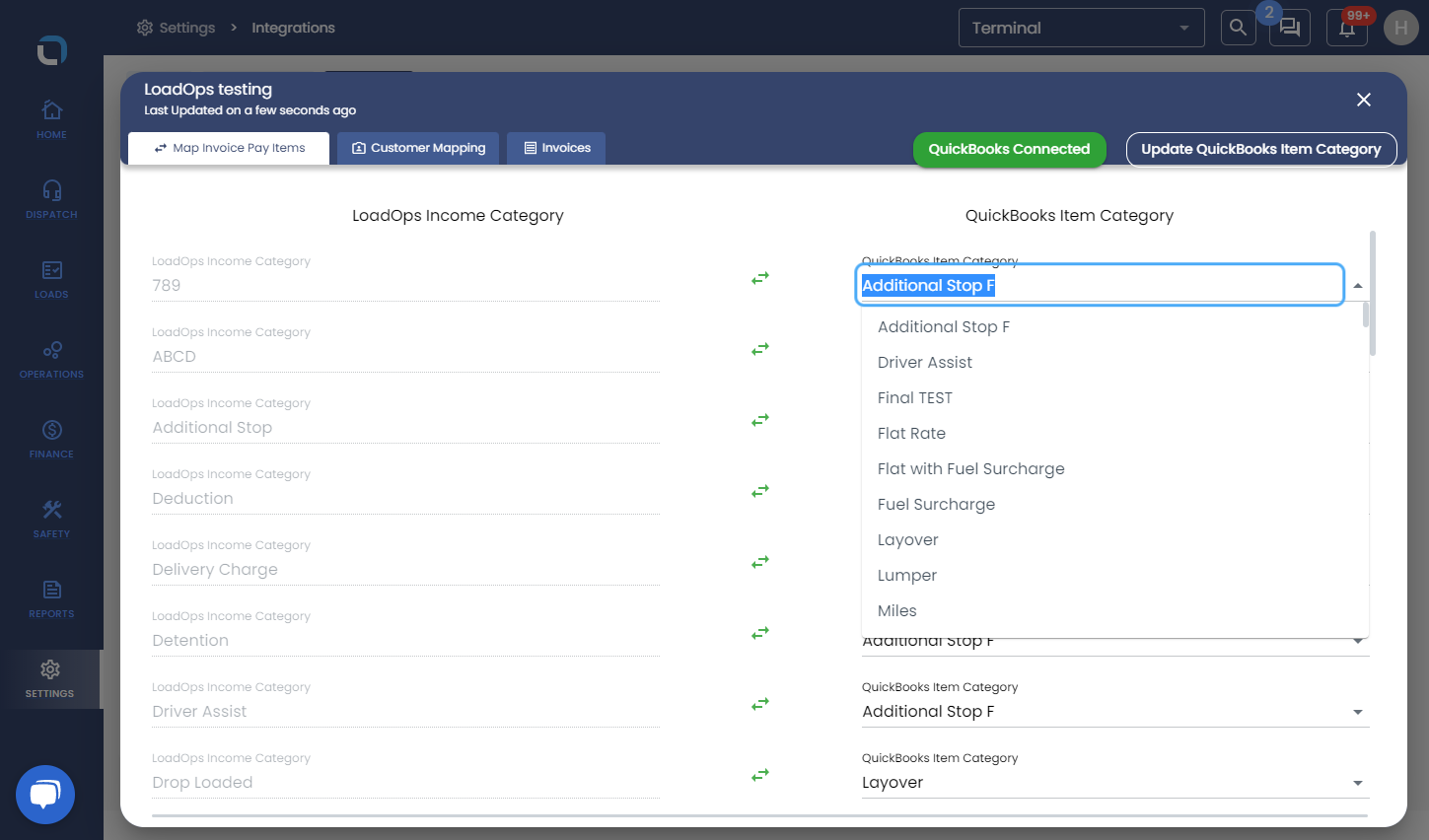This screenshot has height=840, width=1429.
Task: Click the swap arrows icon for Deduction row
Action: click(x=760, y=491)
